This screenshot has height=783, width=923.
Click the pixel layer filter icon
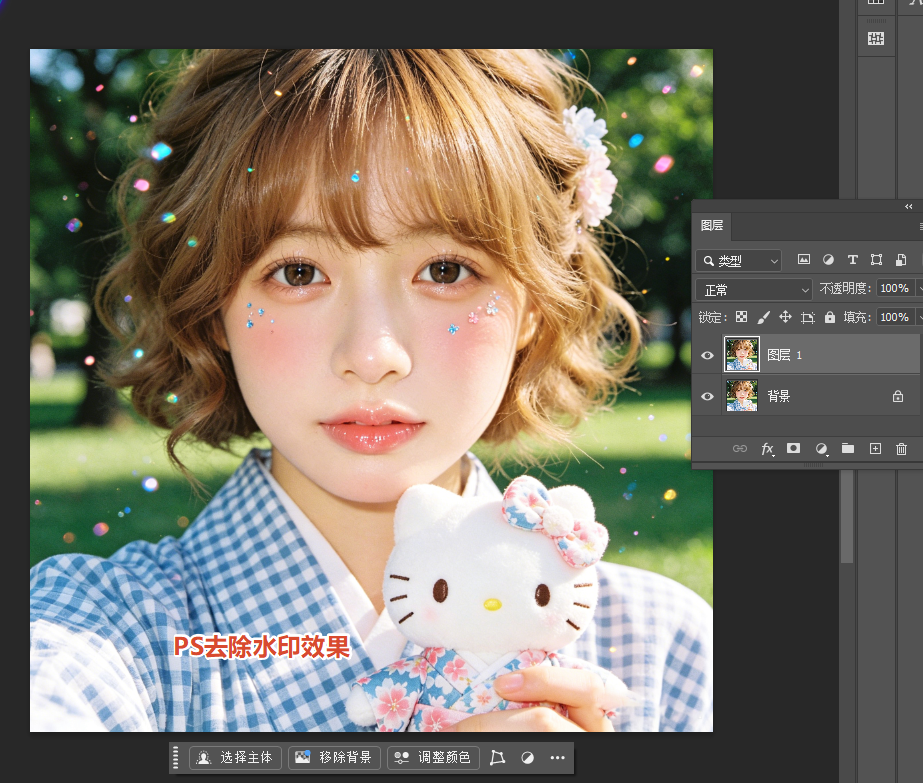point(804,260)
